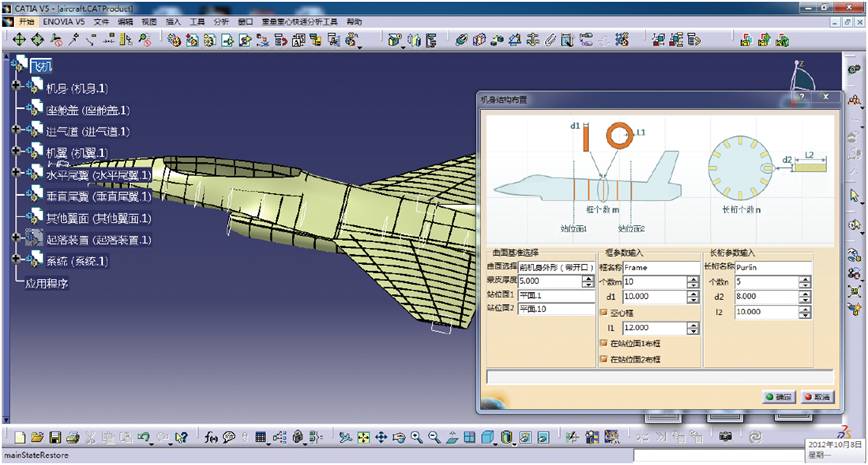Click the Print icon in bottom toolbar

(x=73, y=437)
